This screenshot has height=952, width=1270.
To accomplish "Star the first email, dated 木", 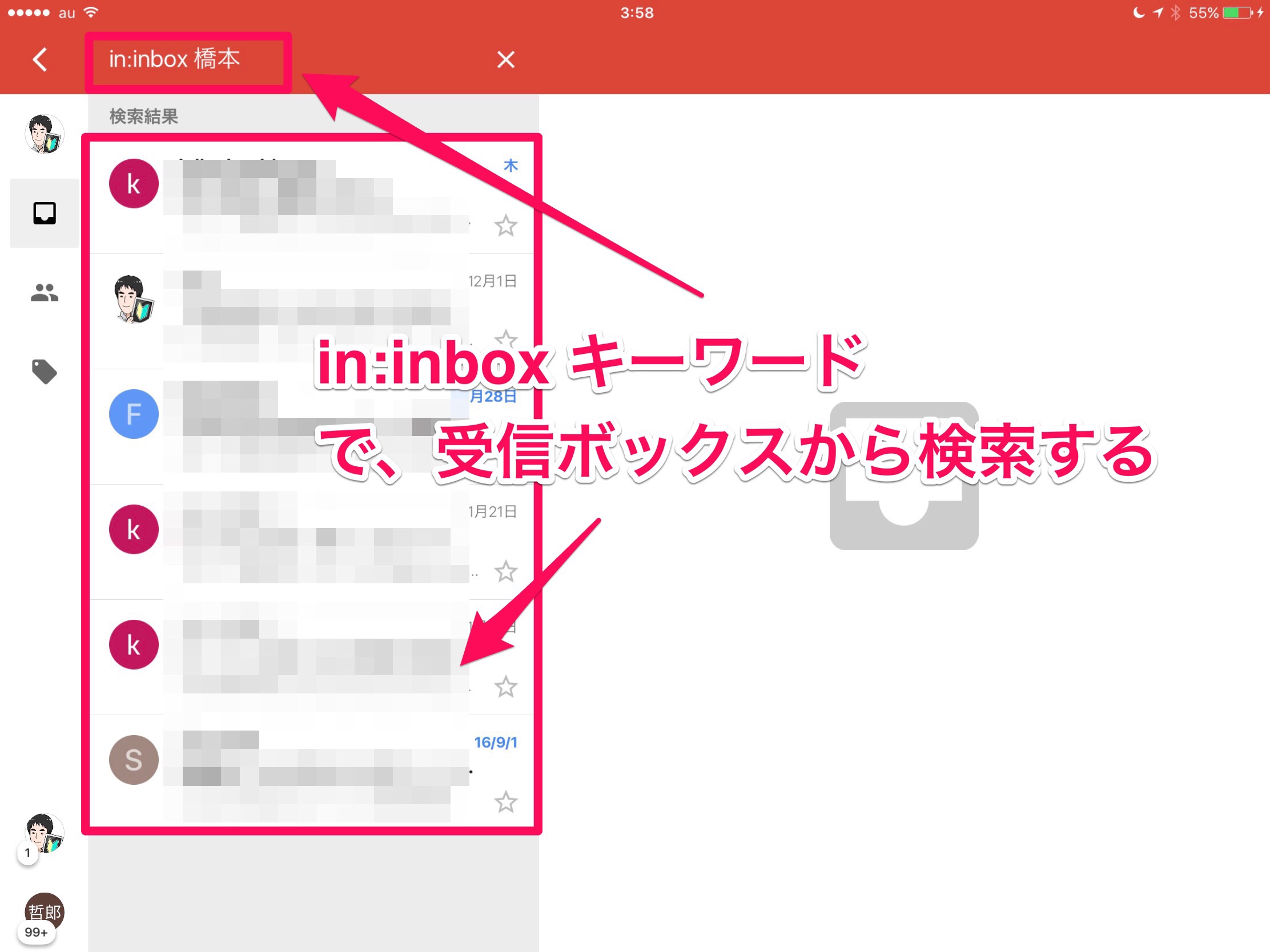I will [x=505, y=226].
